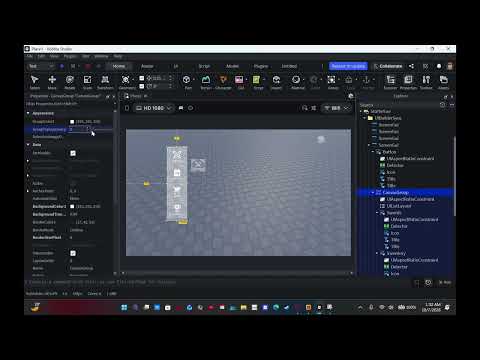Open the Home ribbon tab
The image size is (480, 360).
tap(119, 66)
